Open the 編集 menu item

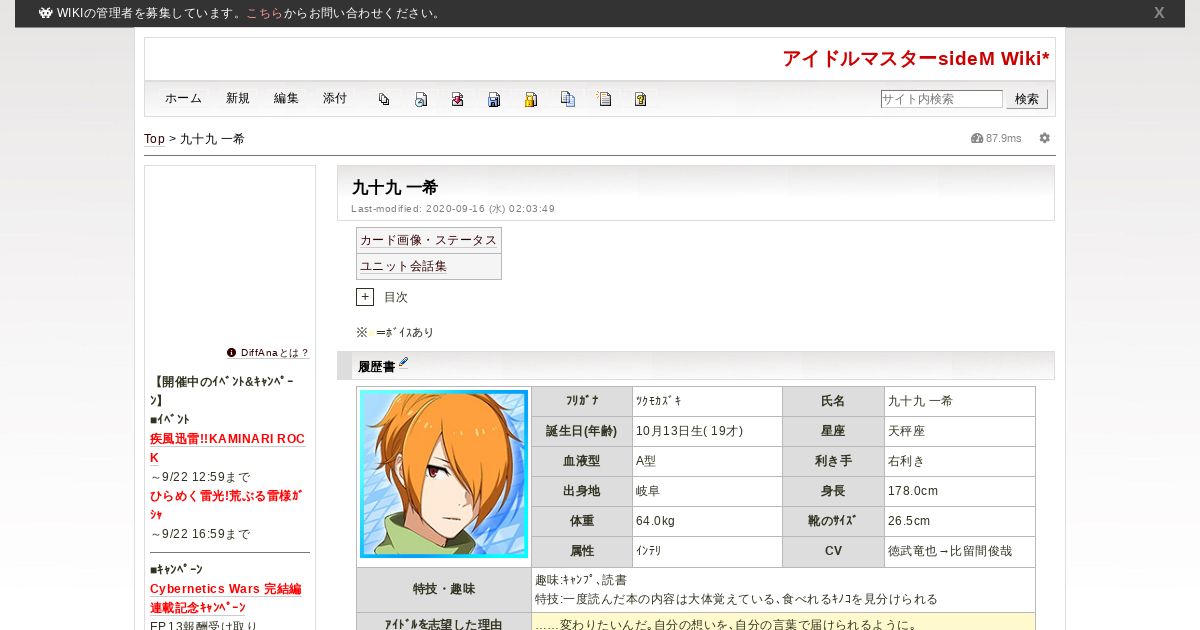click(x=286, y=98)
